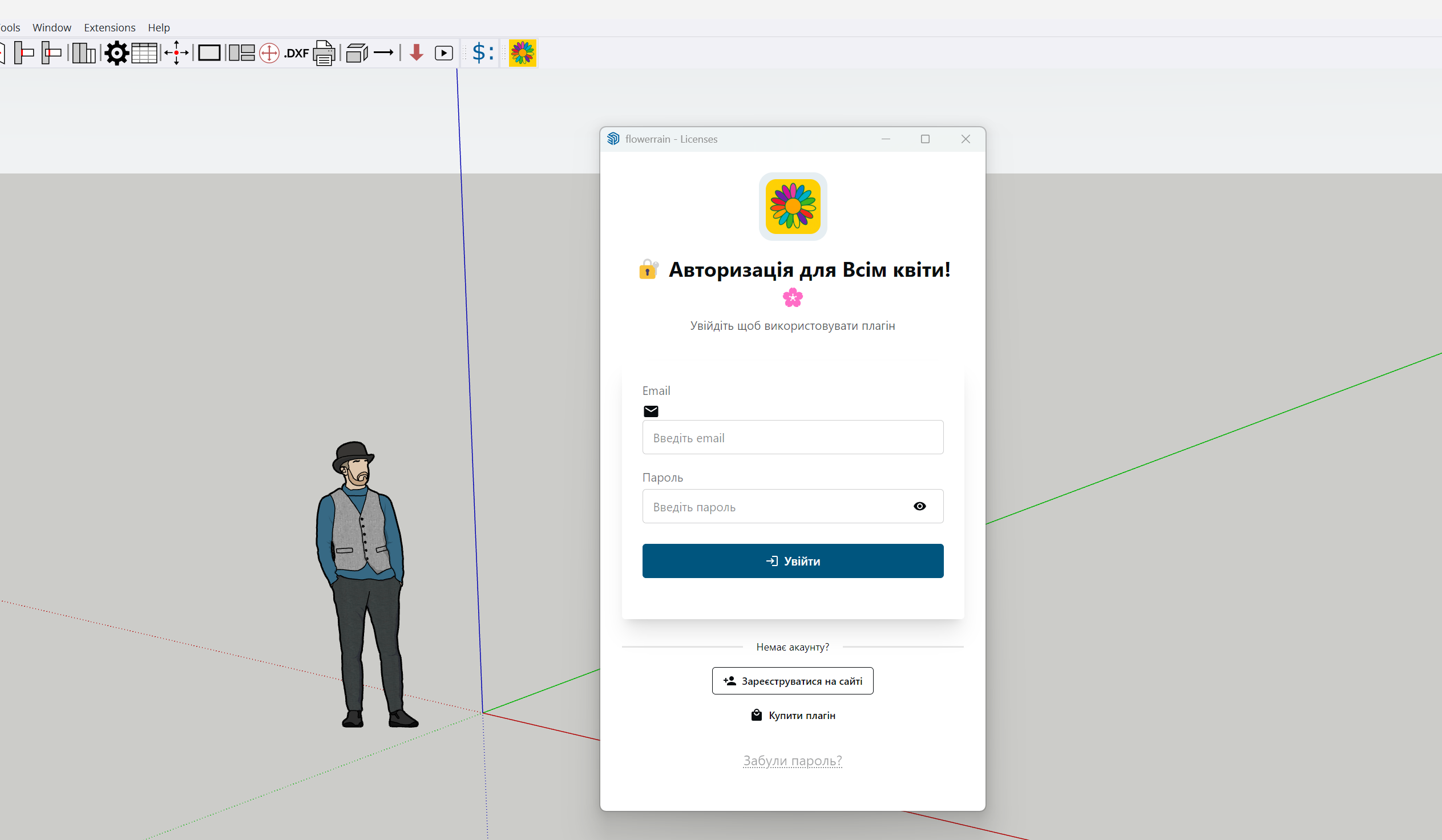
Task: Open the Window menu
Action: tap(51, 27)
